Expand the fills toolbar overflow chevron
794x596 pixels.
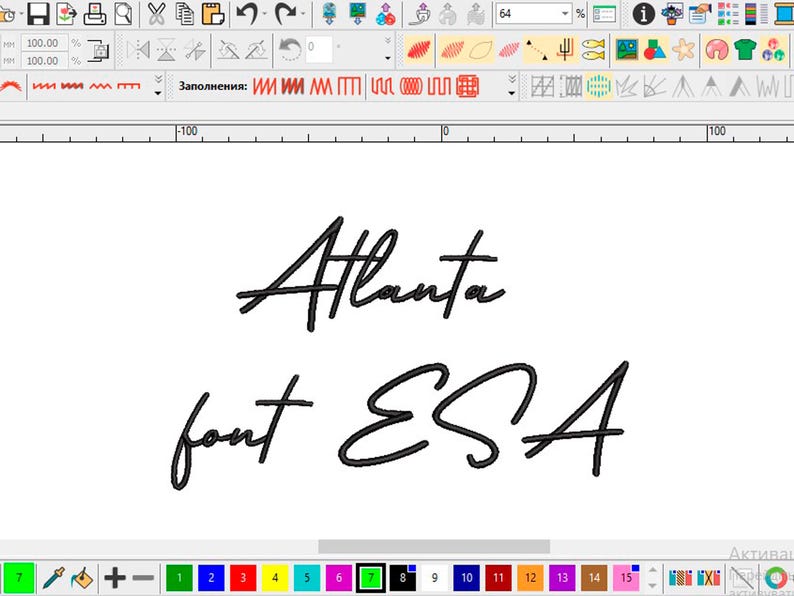(512, 78)
